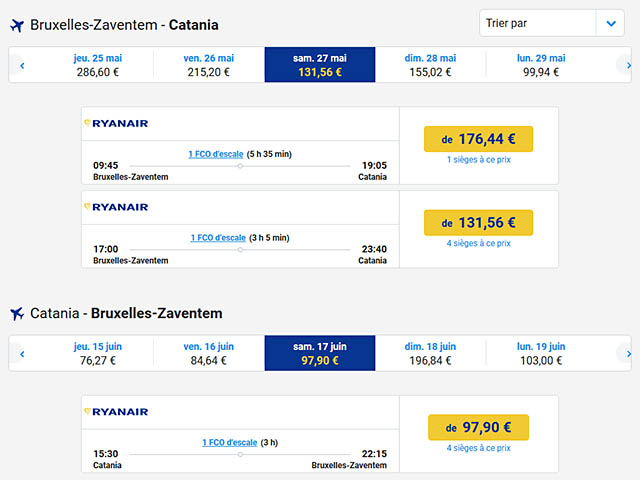Choose the 131,56 € fare button
640x480 pixels.
(x=478, y=223)
